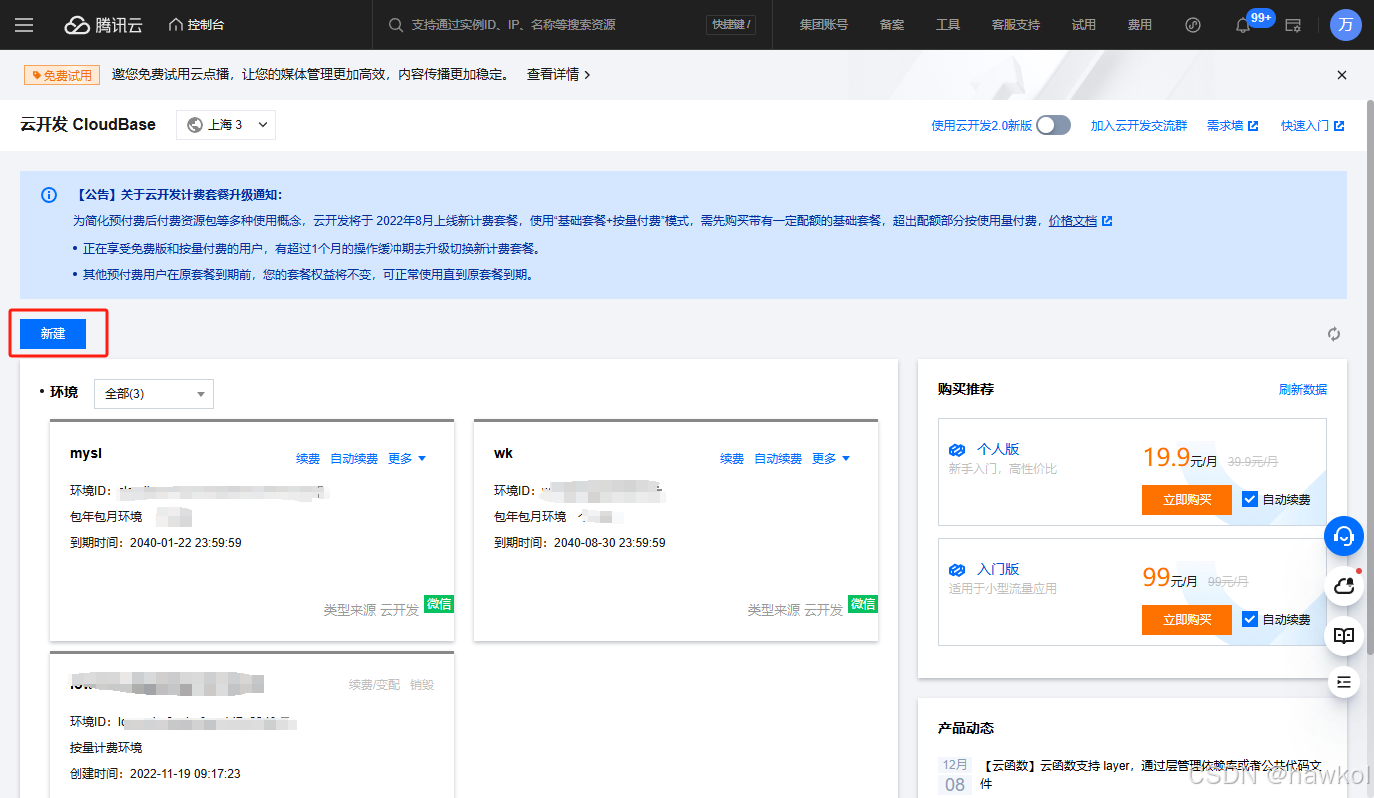Open 费用 in top navigation
This screenshot has width=1374, height=798.
[1139, 25]
